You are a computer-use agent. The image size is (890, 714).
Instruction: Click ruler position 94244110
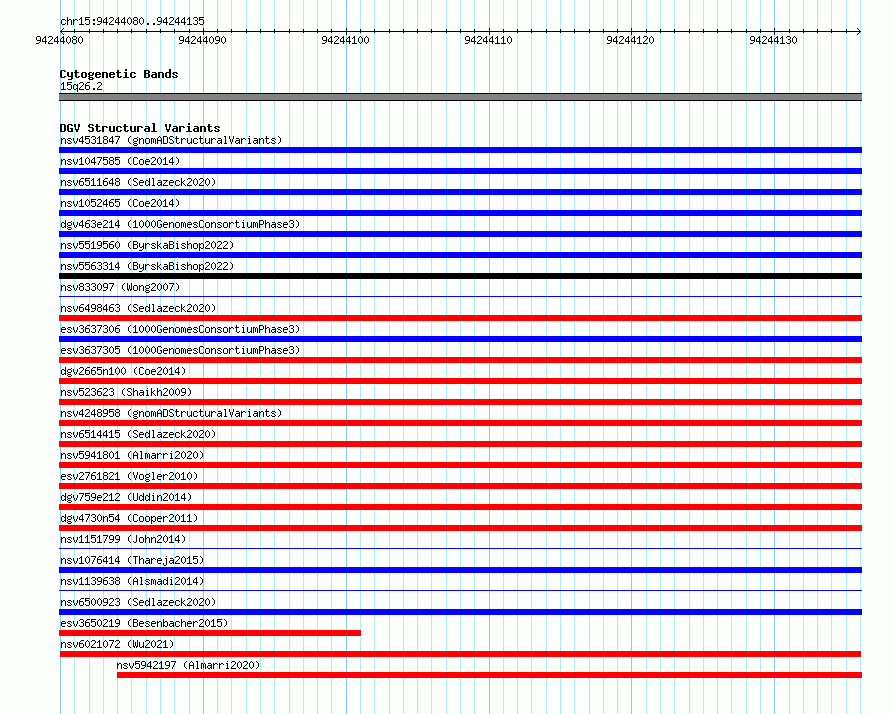pos(488,40)
